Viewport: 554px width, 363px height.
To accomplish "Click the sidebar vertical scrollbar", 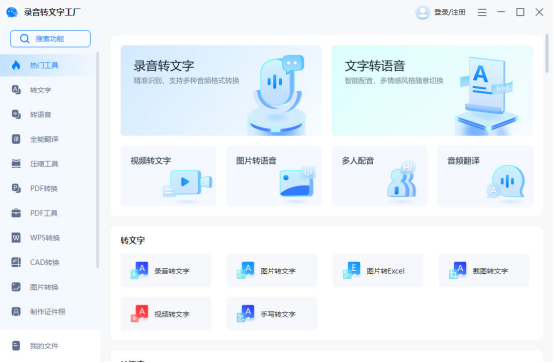I will coord(98,160).
